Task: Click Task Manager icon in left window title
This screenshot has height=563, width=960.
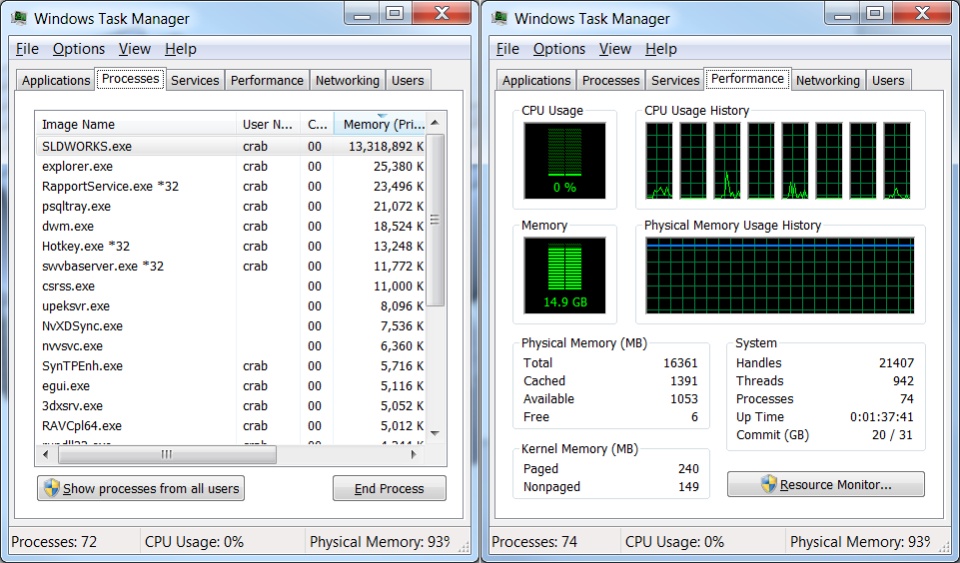Action: coord(19,18)
